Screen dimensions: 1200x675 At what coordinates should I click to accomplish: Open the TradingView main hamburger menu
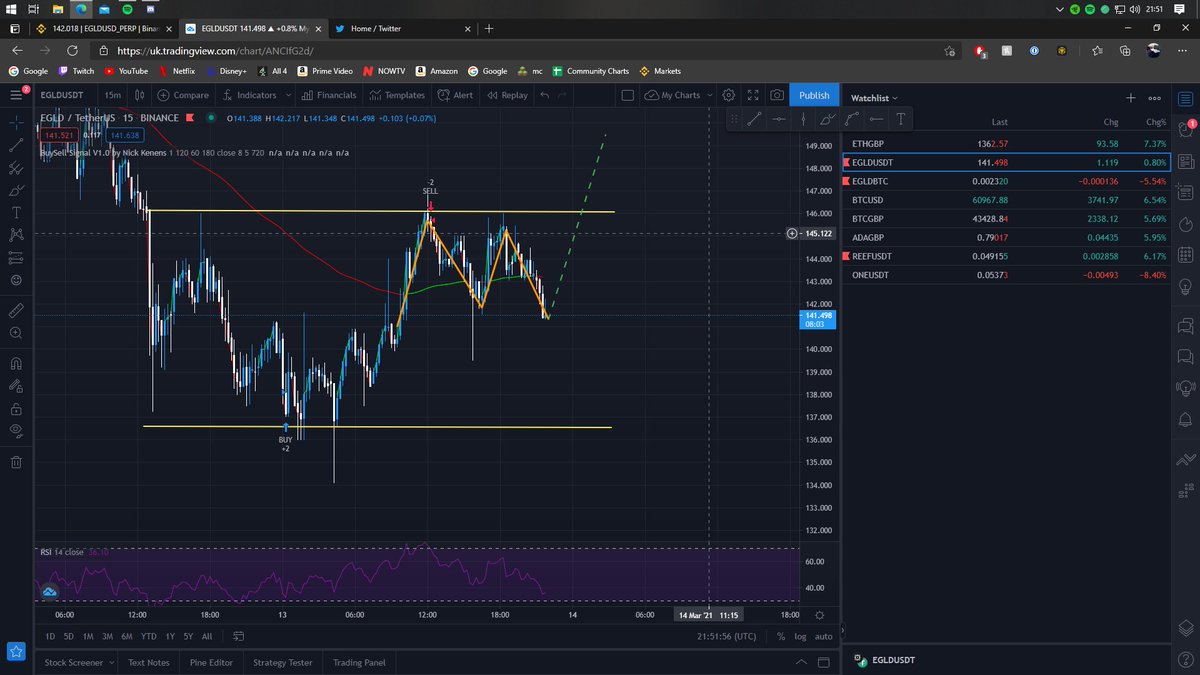point(15,94)
